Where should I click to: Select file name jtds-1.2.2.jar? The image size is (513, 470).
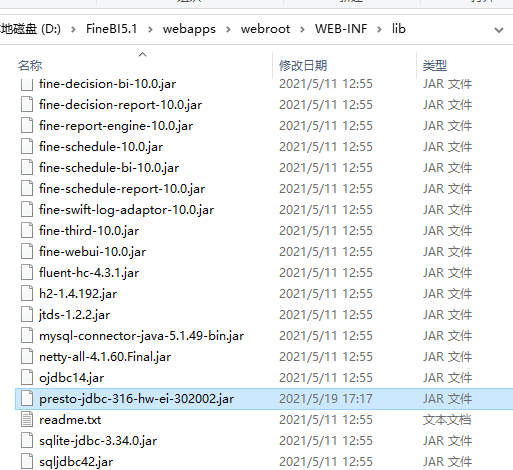74,315
